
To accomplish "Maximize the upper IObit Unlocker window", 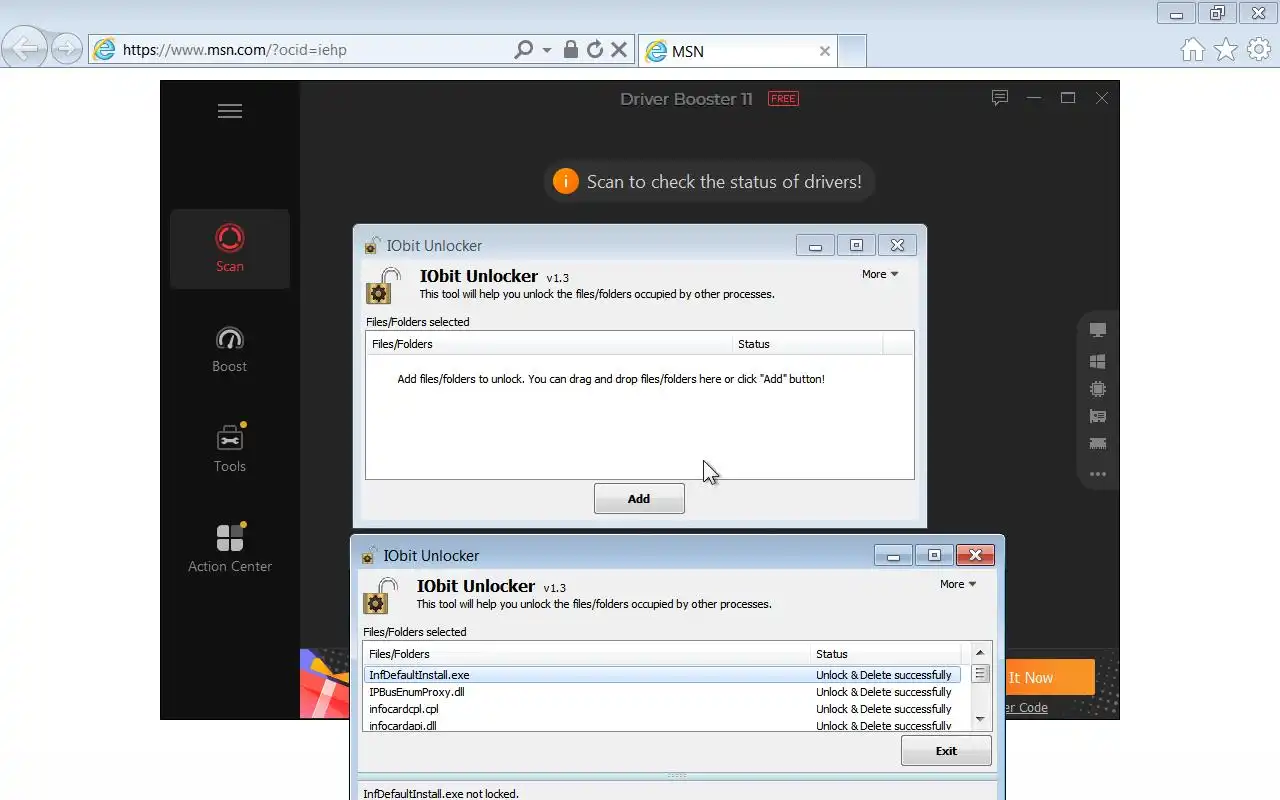I will pyautogui.click(x=856, y=245).
